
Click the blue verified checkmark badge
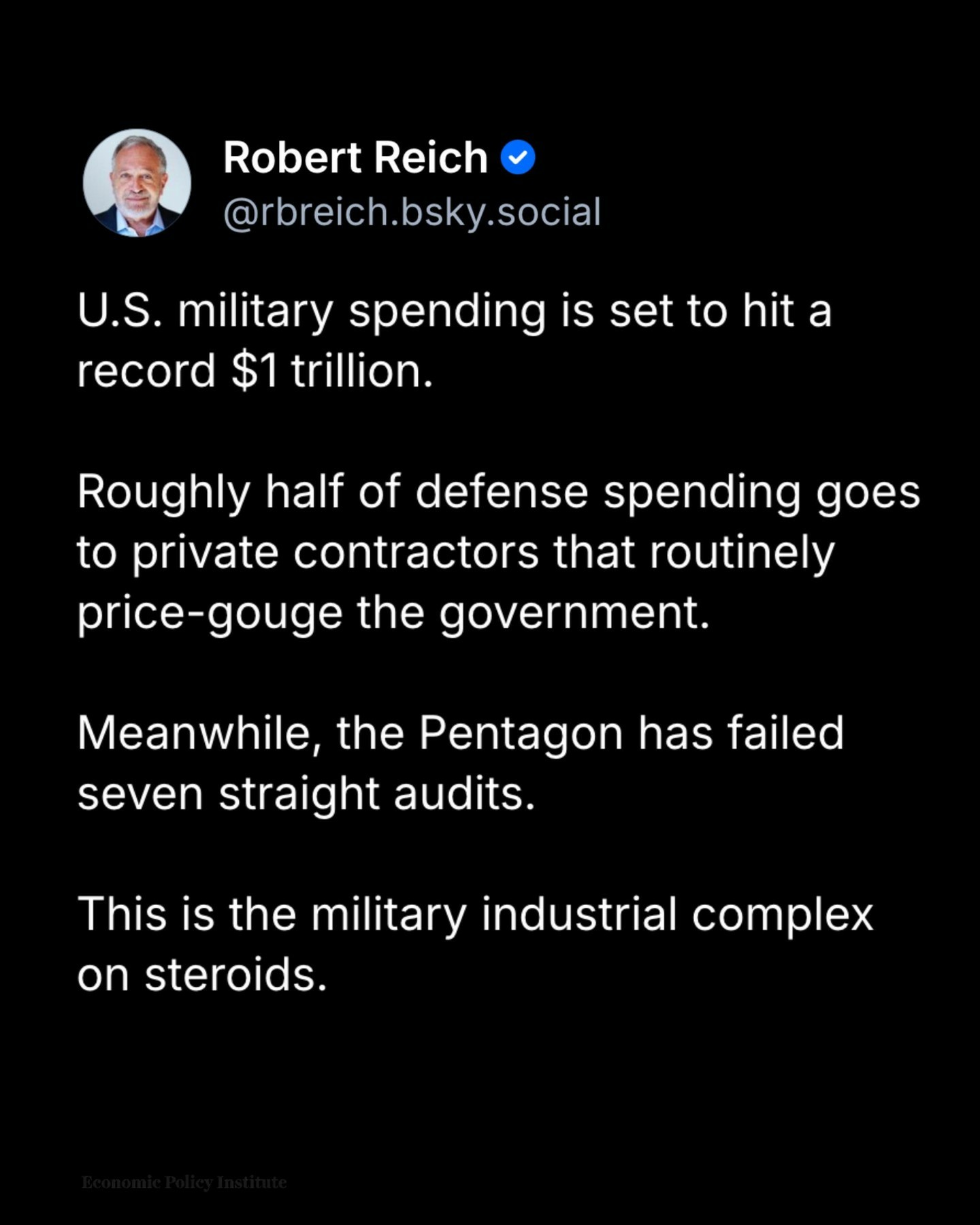click(518, 157)
